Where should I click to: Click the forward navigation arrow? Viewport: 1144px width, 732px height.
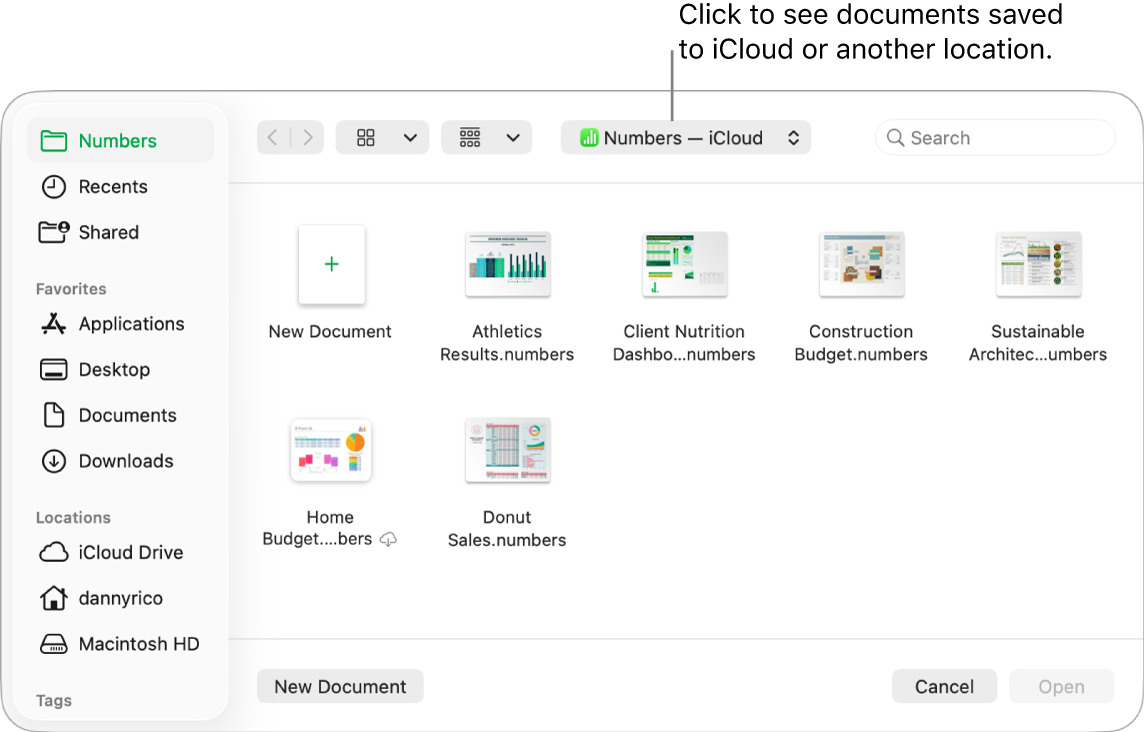pyautogui.click(x=307, y=137)
